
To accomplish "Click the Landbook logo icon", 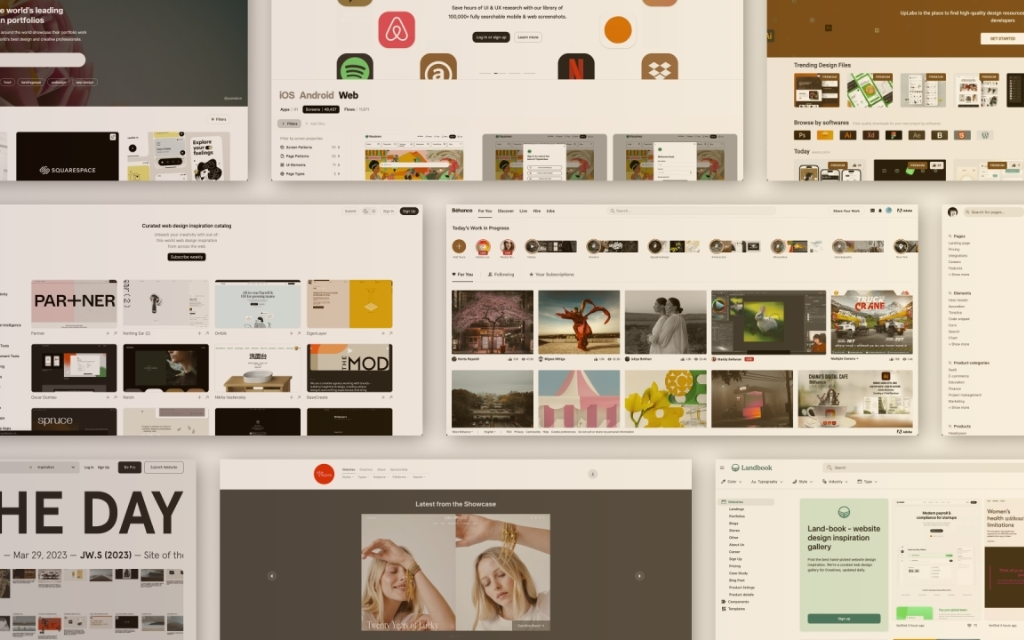I will tap(737, 468).
